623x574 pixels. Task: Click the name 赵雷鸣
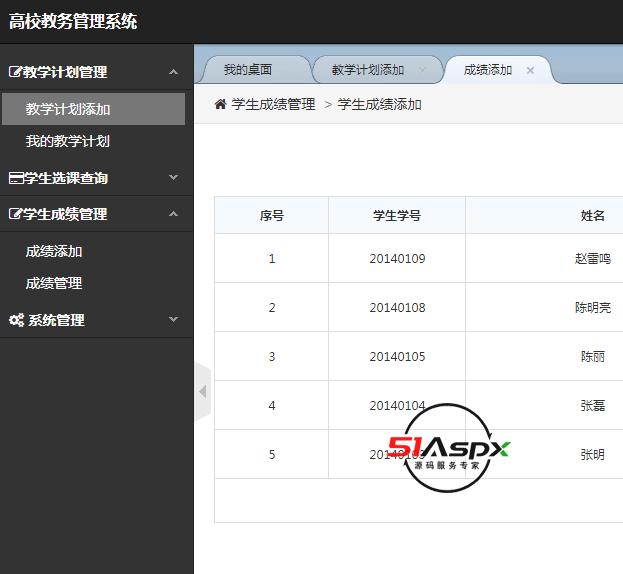point(592,259)
